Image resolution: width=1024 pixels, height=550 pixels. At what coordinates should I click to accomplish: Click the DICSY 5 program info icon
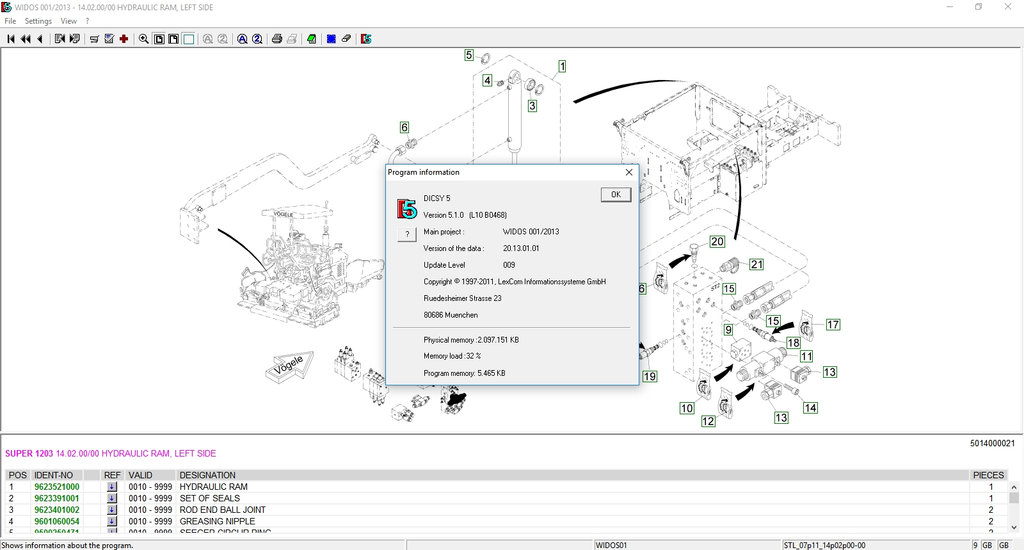[x=367, y=40]
